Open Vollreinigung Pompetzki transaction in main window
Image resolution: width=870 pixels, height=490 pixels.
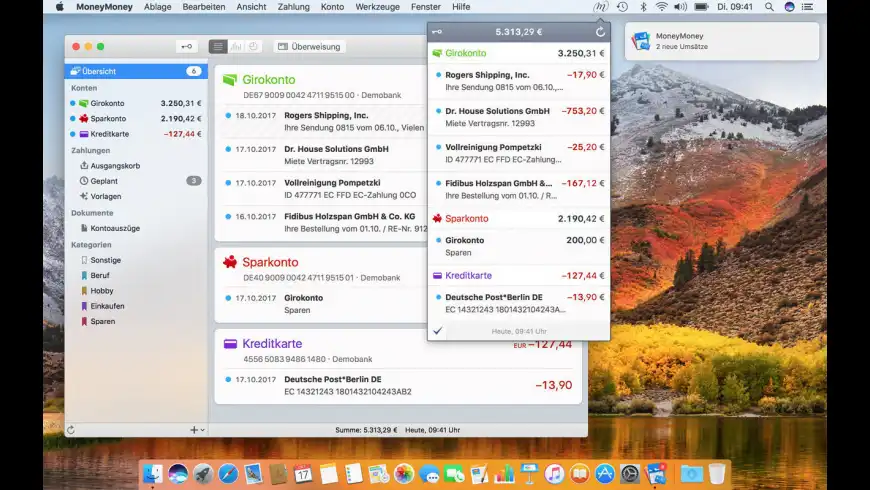321,189
